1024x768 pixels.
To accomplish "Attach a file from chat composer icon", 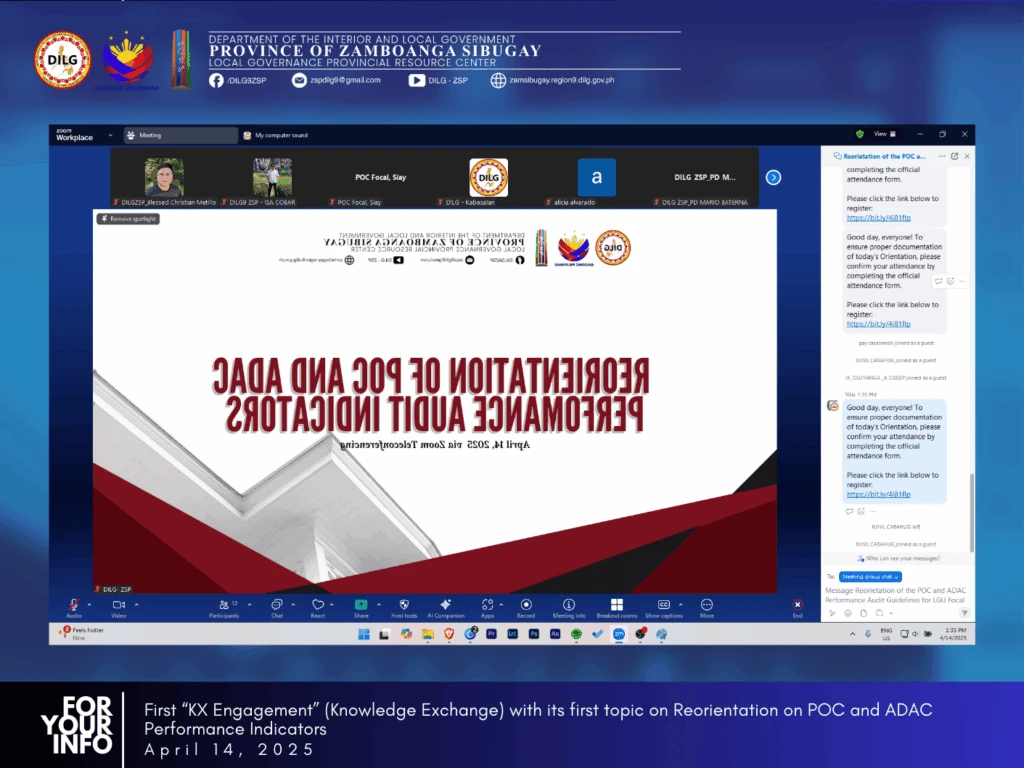I will [863, 613].
